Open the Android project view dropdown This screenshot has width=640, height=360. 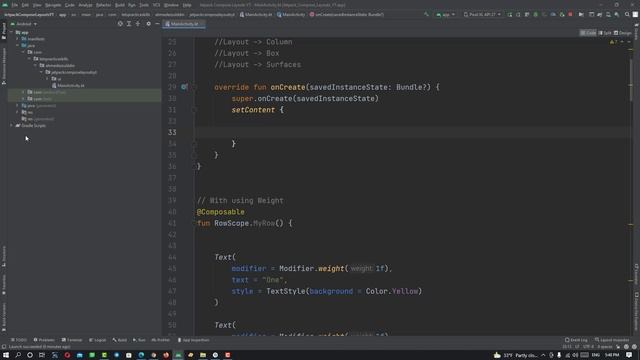[24, 24]
